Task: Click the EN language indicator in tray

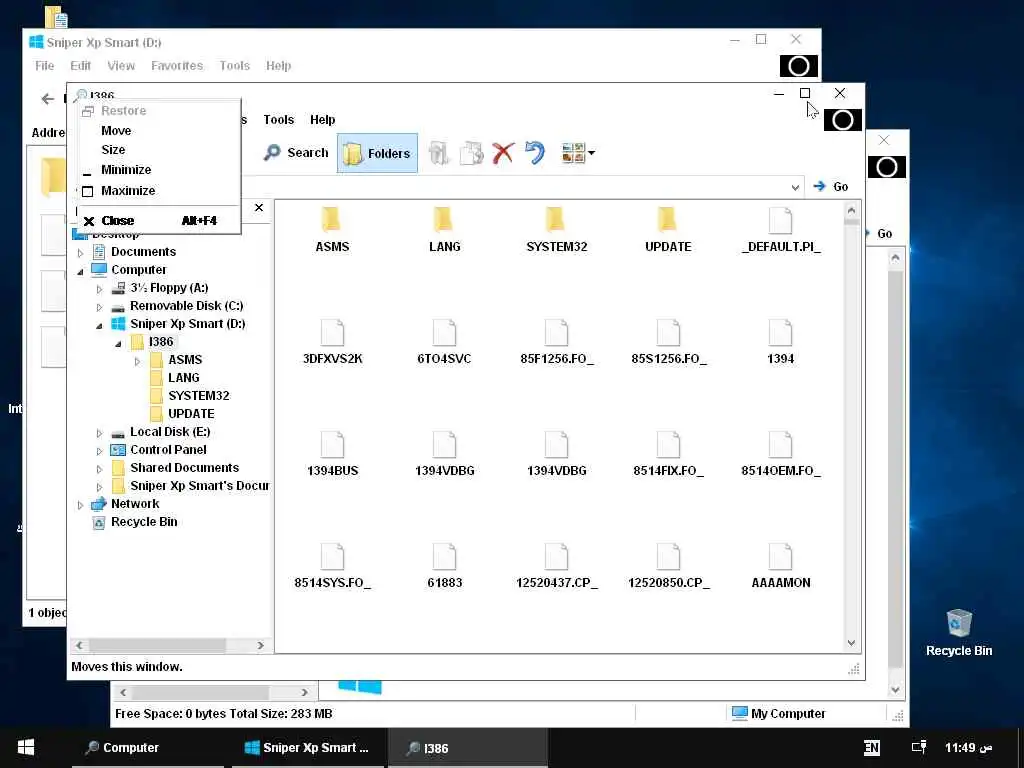Action: coord(871,748)
